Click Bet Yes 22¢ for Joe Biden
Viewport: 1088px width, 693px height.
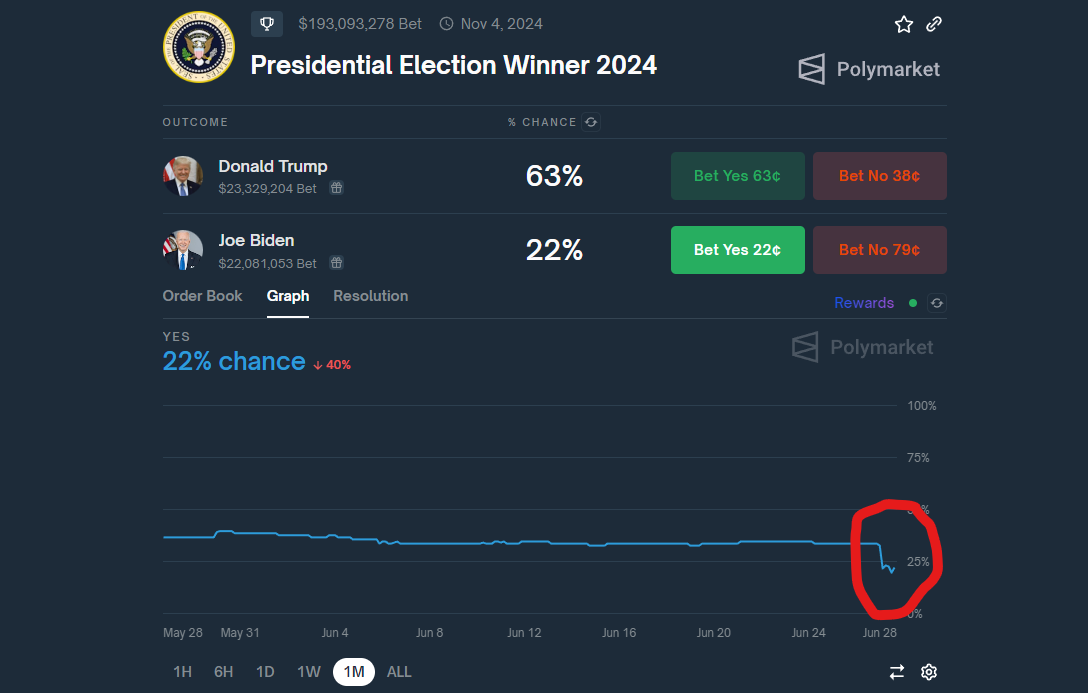pyautogui.click(x=737, y=250)
